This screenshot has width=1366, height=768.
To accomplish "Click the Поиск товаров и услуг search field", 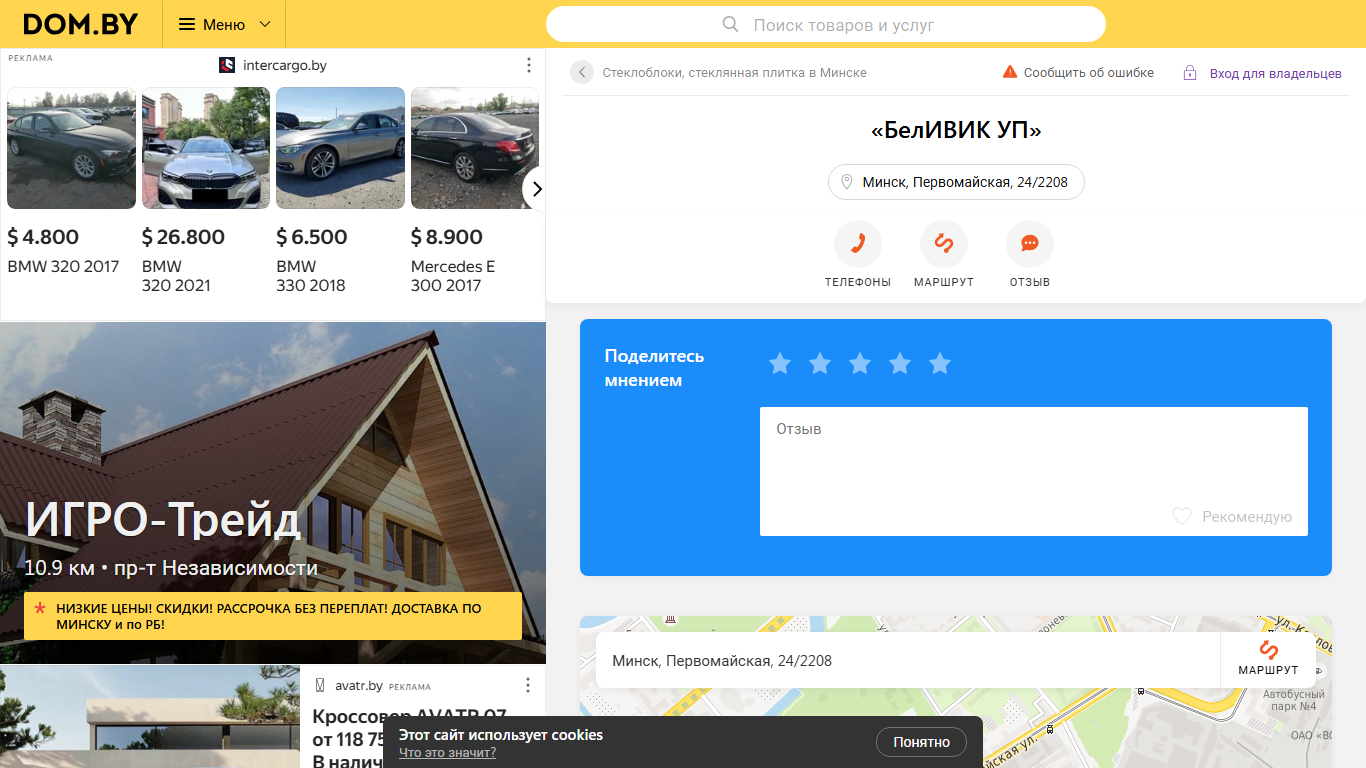I will click(826, 24).
